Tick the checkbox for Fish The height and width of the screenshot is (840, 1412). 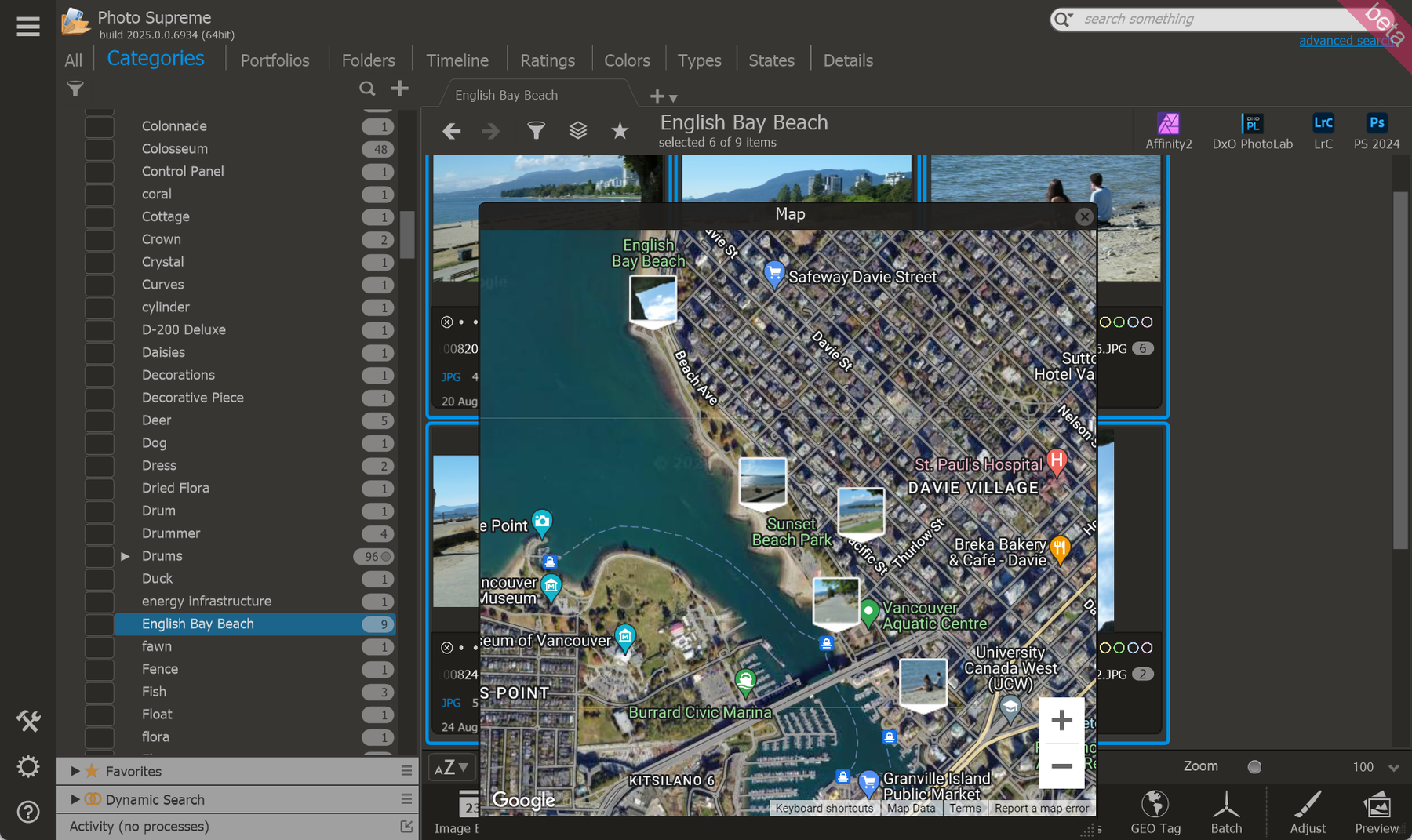pos(100,692)
